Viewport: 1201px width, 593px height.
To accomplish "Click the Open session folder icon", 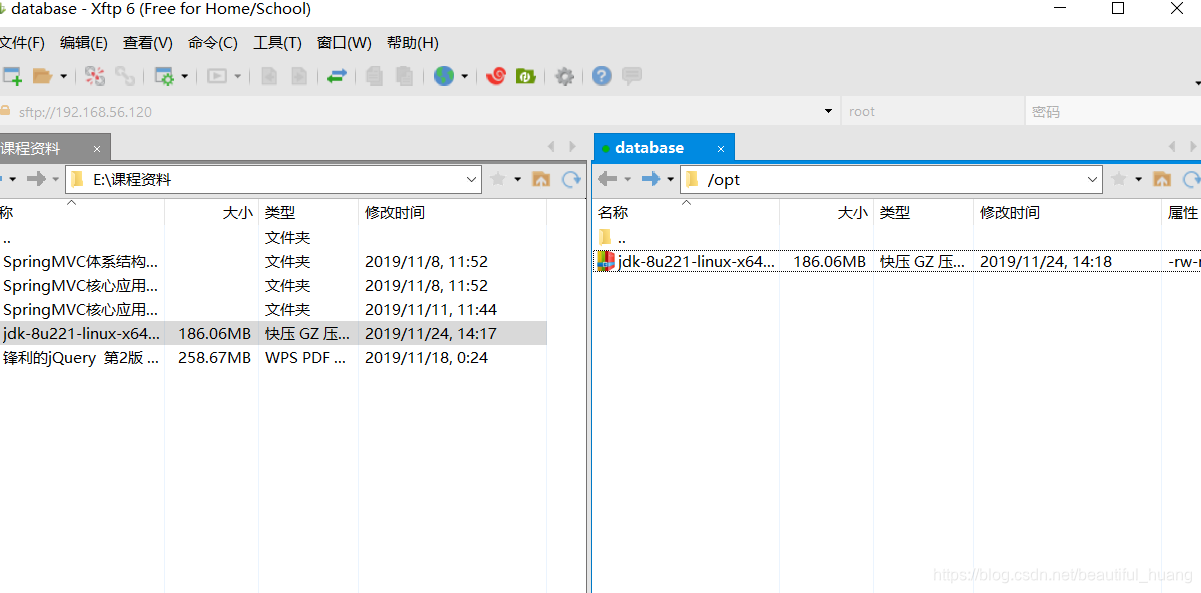I will [42, 76].
